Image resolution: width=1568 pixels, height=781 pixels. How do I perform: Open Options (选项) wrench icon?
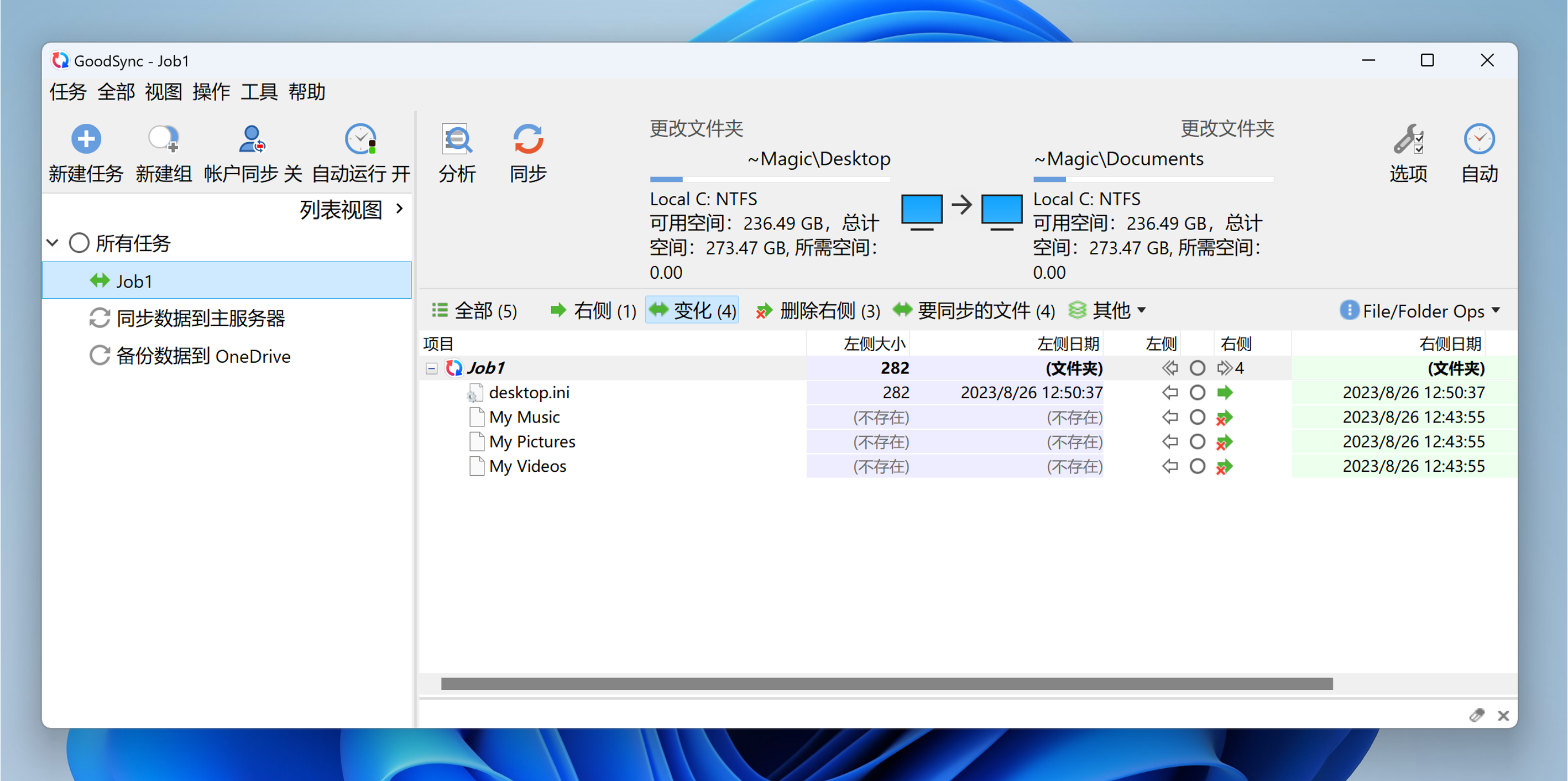coord(1408,139)
